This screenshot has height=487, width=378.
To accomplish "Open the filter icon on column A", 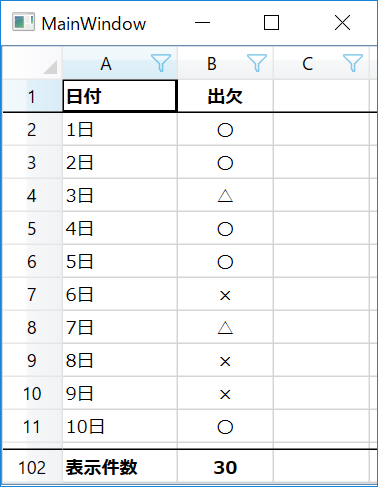I will click(x=161, y=63).
